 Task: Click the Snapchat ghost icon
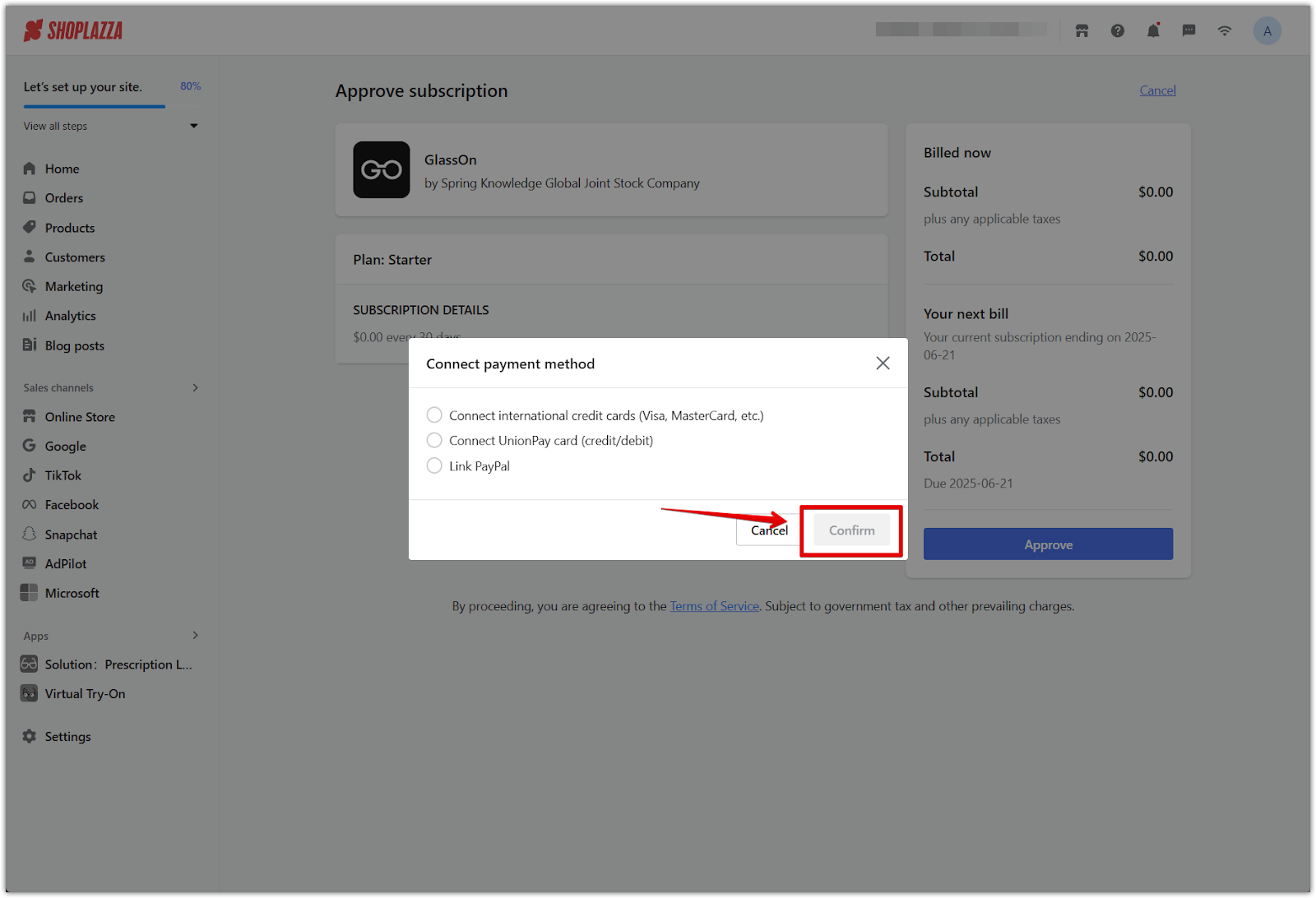(30, 535)
